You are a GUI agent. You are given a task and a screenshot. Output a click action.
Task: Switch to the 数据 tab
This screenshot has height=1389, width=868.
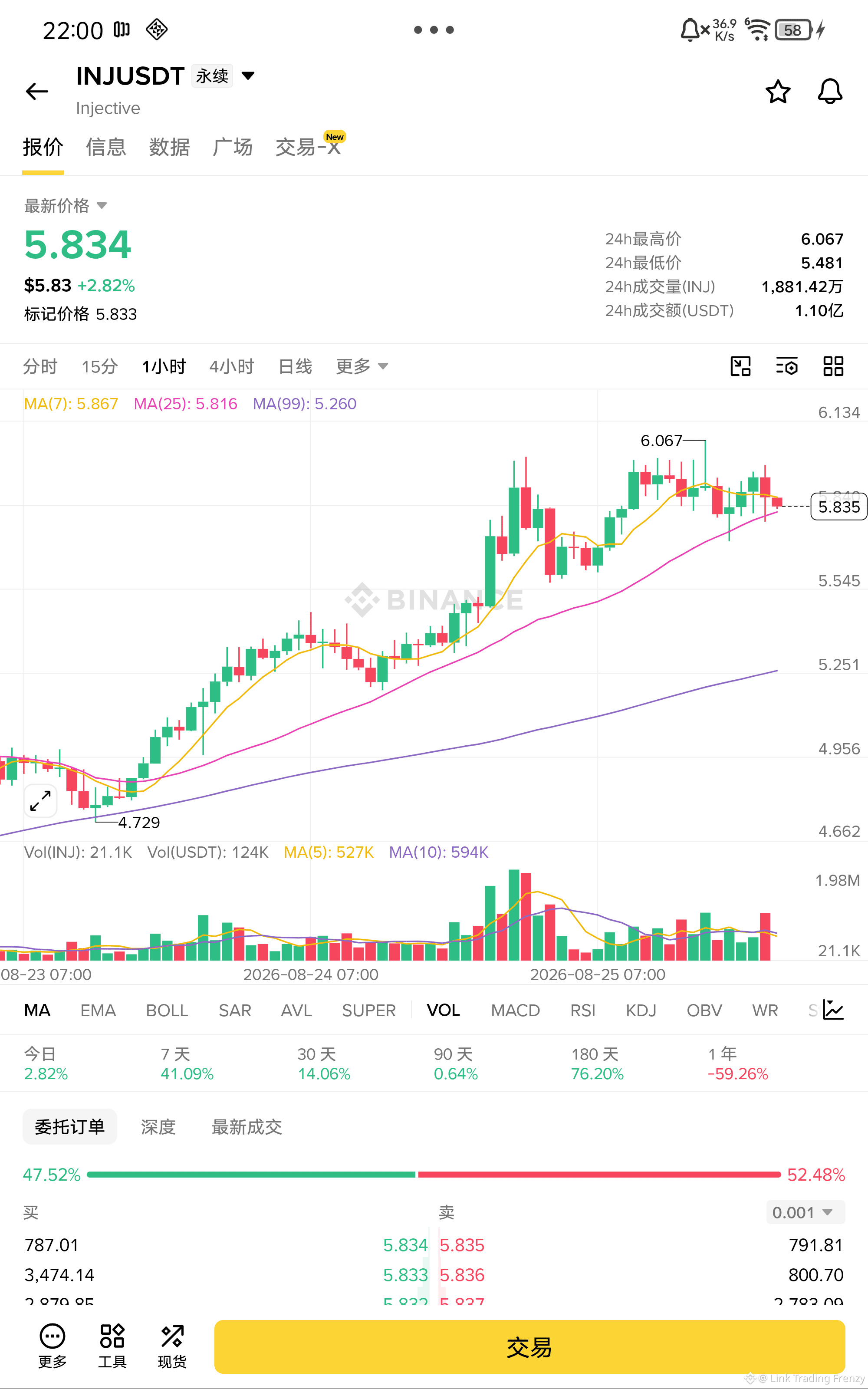point(169,148)
